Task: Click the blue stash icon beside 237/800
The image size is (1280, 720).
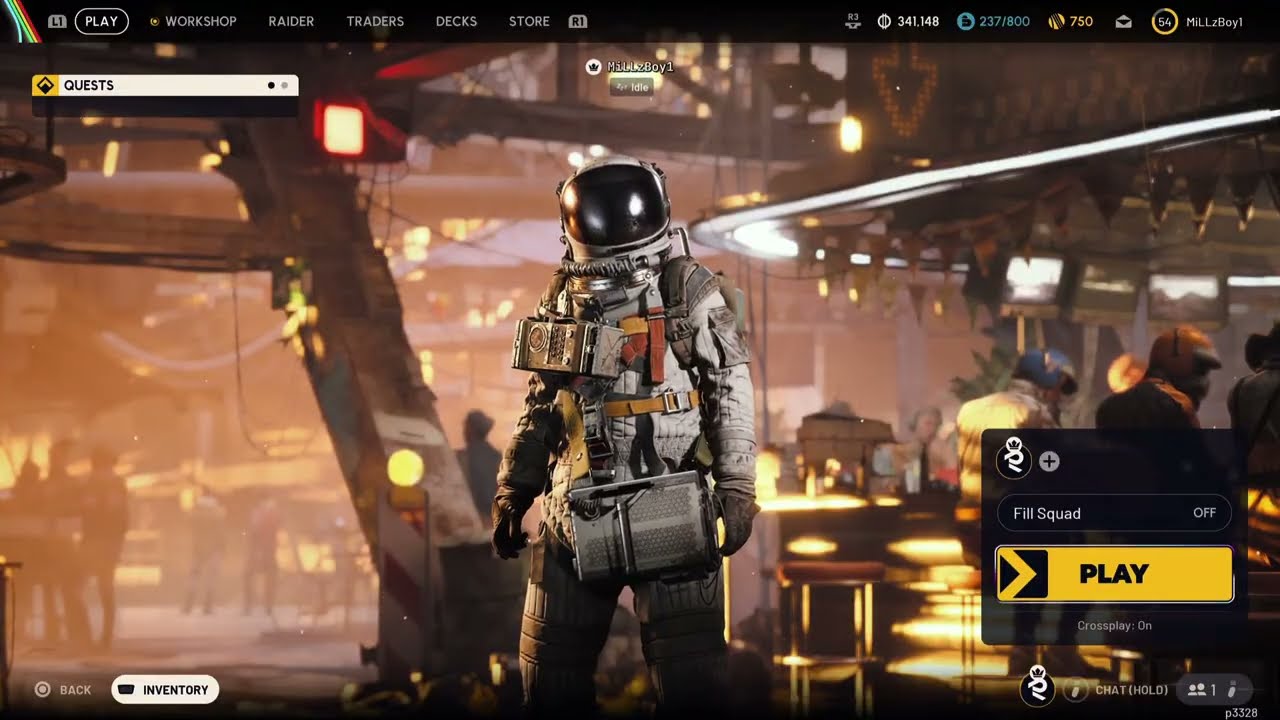Action: point(965,21)
